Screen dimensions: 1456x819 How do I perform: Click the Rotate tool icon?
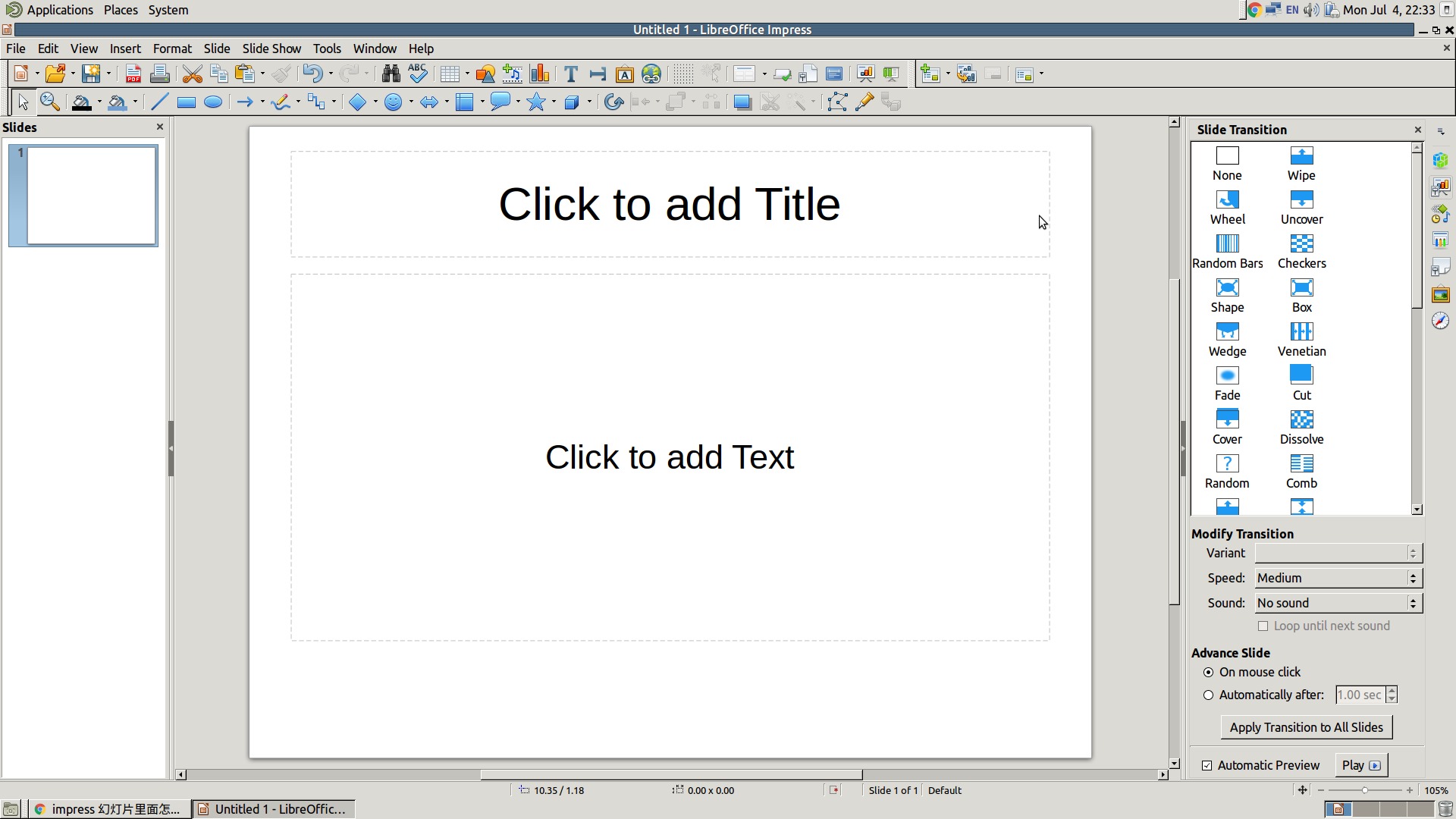click(614, 102)
